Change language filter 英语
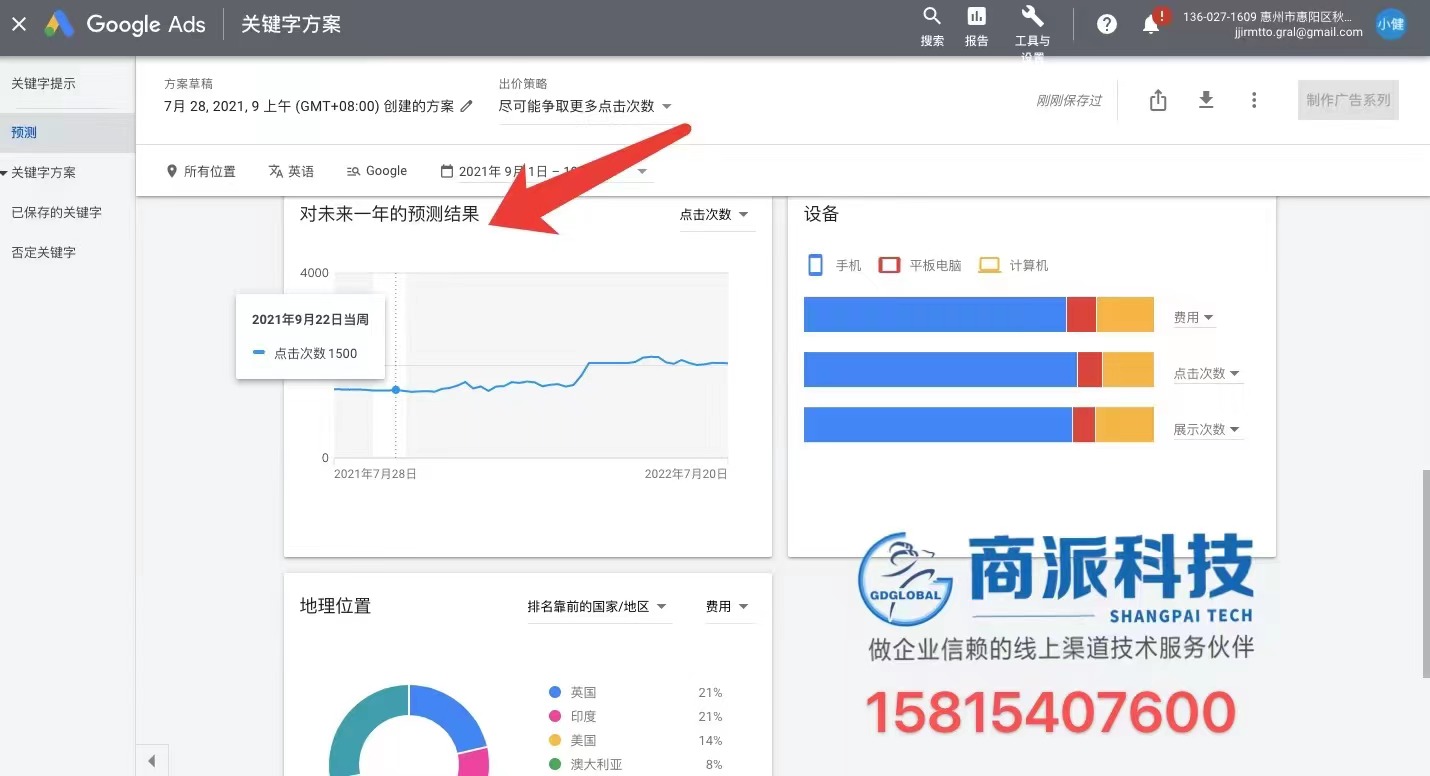Viewport: 1430px width, 776px height. click(291, 171)
